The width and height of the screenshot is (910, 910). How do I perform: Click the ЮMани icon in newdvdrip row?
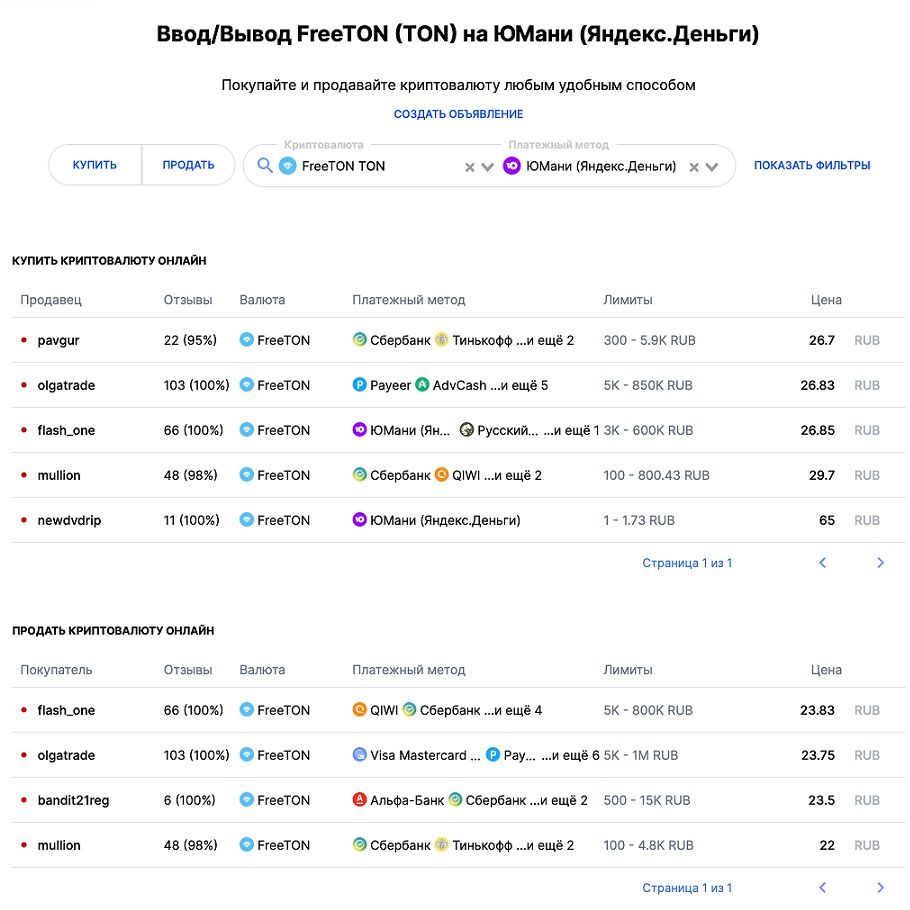(x=359, y=519)
